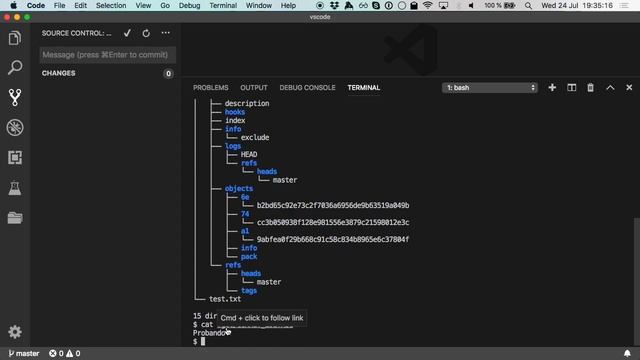The height and width of the screenshot is (360, 640).
Task: Open Notification Center list icon
Action: click(x=624, y=5)
